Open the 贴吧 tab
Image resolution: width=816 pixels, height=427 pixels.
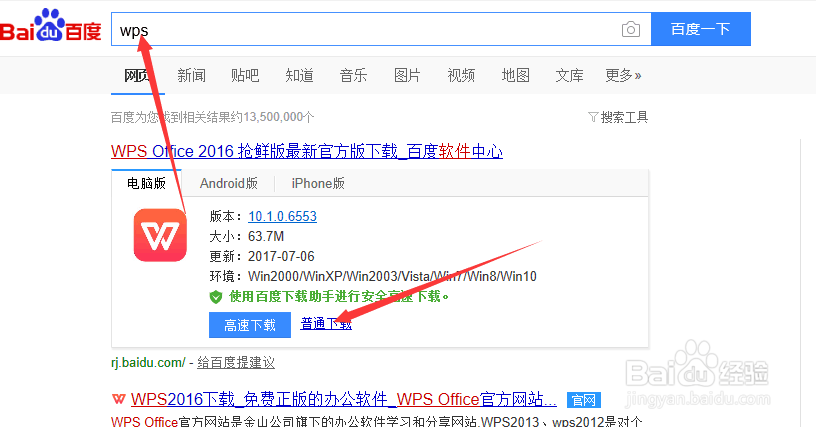click(245, 76)
